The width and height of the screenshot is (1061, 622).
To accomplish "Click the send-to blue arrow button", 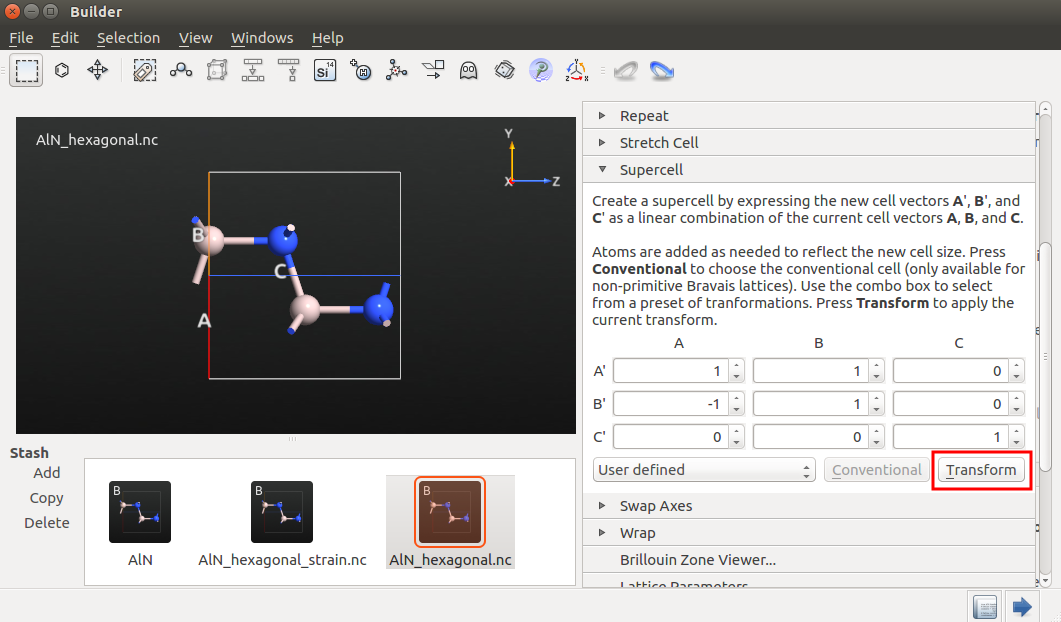I will [1022, 606].
